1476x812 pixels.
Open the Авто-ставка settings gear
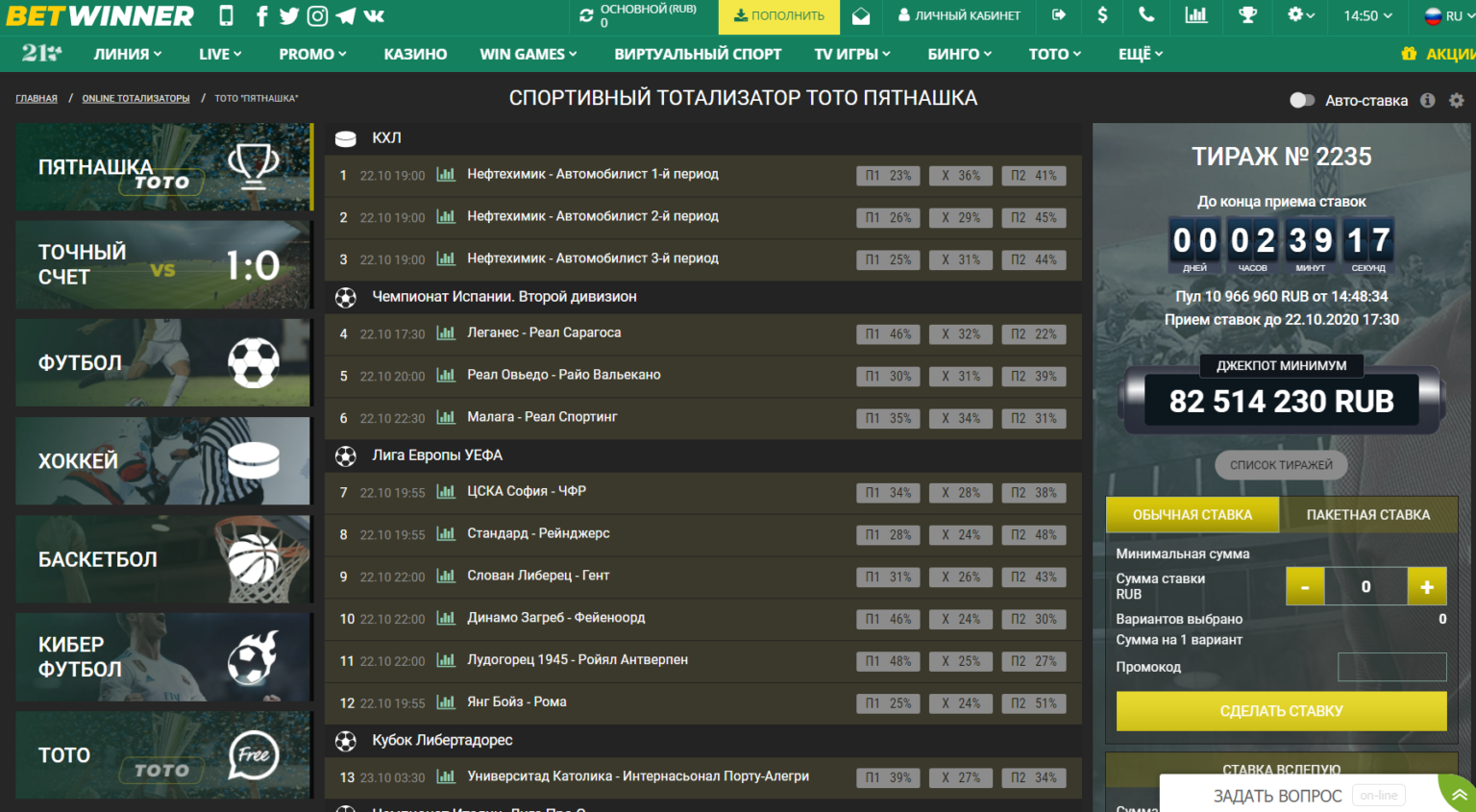[1457, 100]
